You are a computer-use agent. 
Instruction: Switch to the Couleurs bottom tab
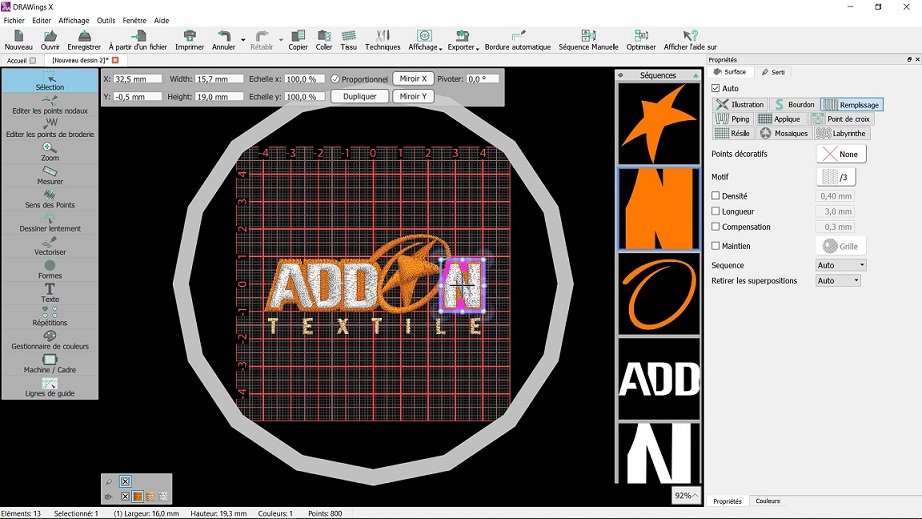pos(767,501)
